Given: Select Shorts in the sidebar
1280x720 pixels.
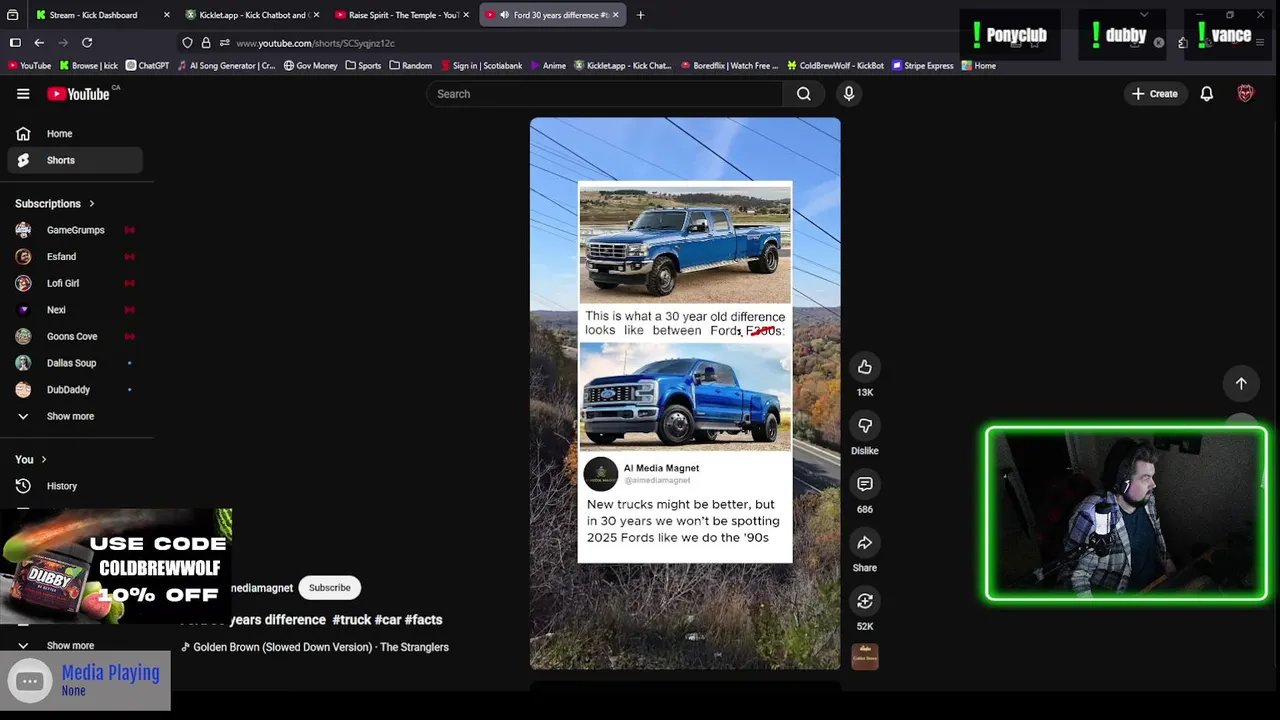Looking at the screenshot, I should pyautogui.click(x=75, y=160).
